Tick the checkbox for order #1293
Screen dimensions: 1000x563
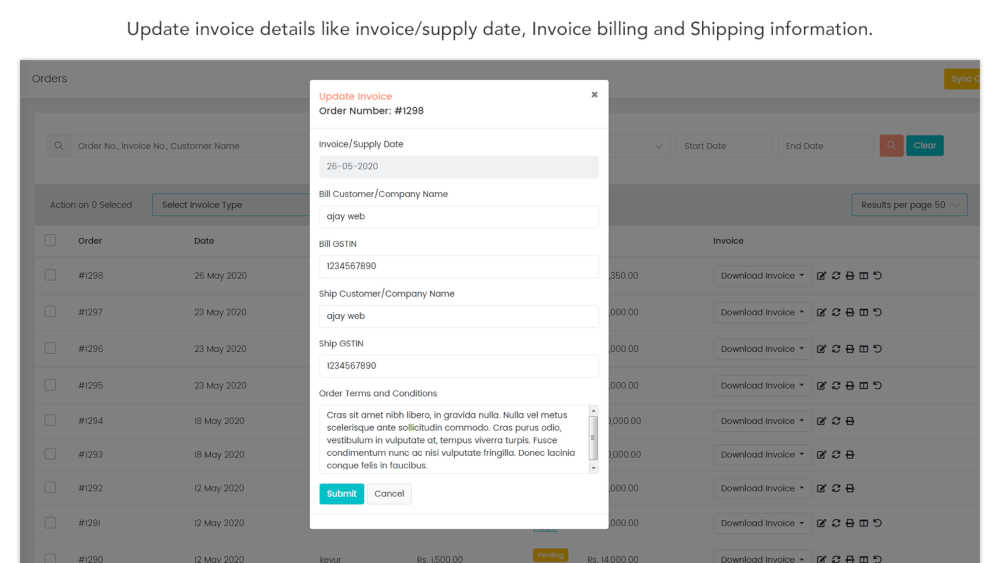coord(50,454)
